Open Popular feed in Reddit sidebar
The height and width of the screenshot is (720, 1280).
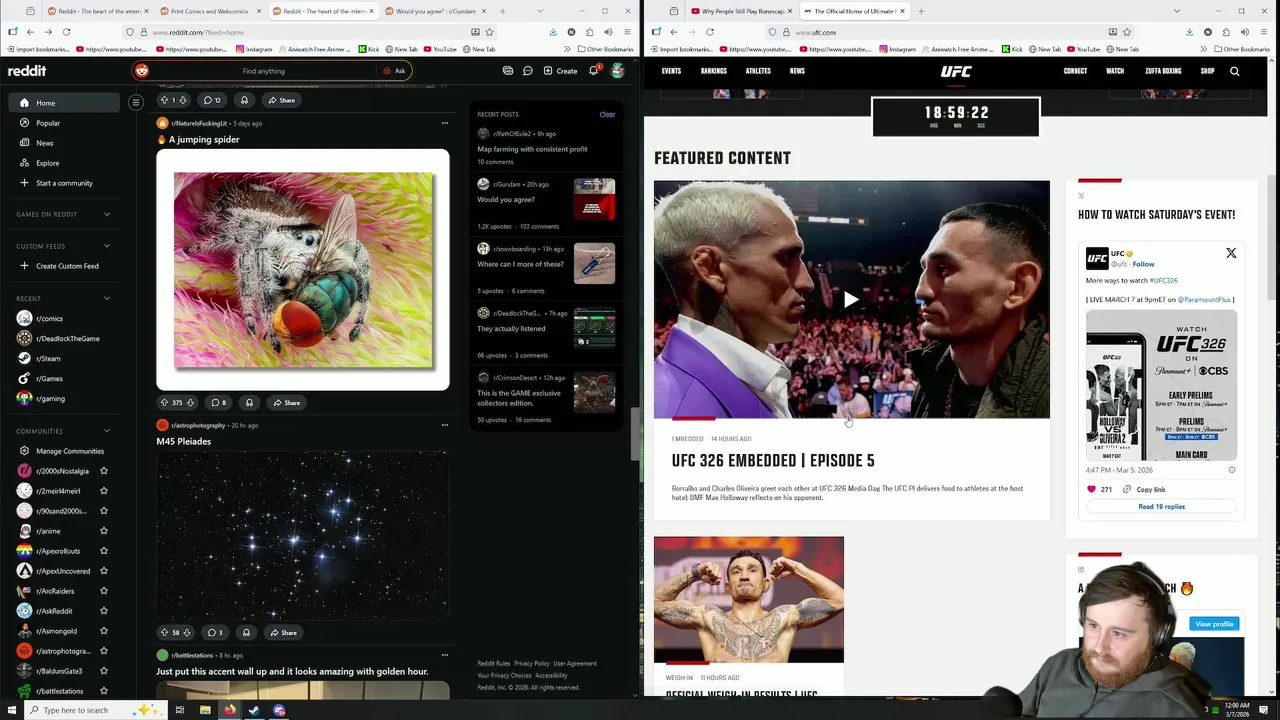click(64, 123)
